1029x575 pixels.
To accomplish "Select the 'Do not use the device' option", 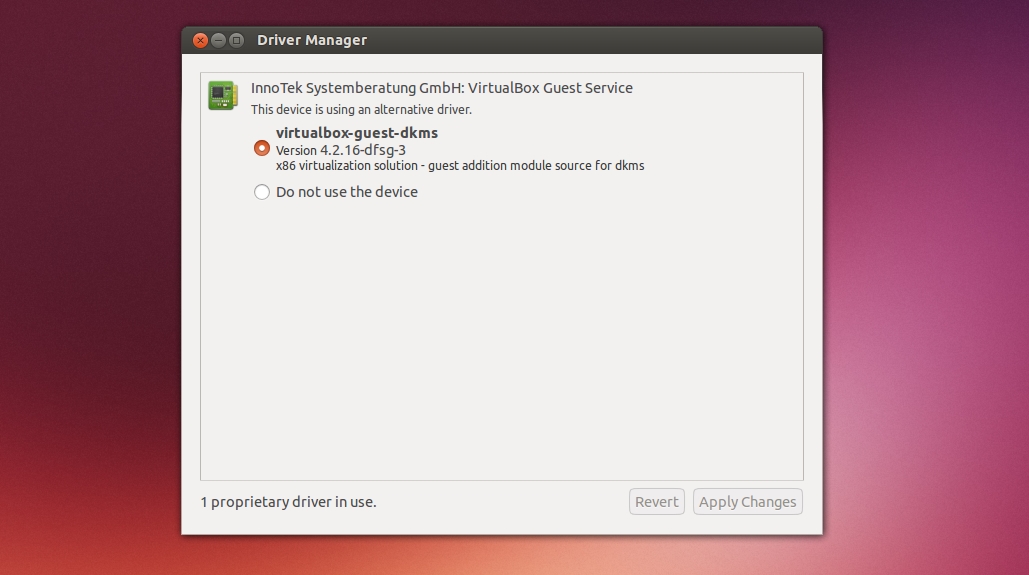I will pos(262,192).
